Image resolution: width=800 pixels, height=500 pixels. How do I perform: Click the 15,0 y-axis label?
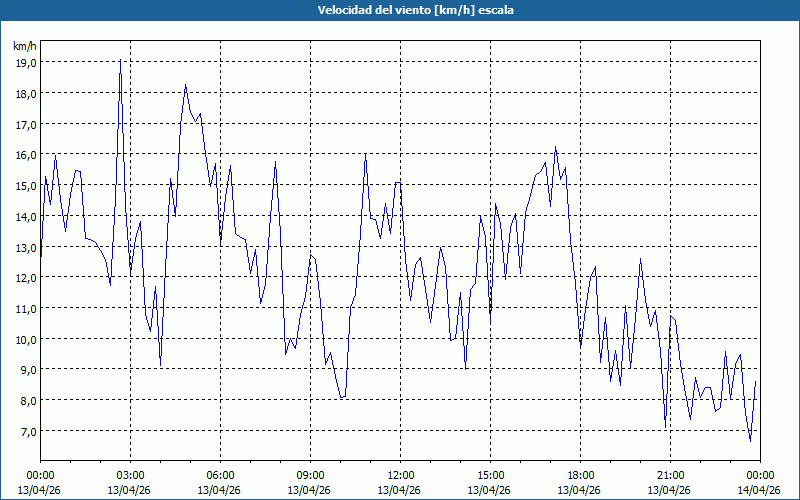[25, 185]
